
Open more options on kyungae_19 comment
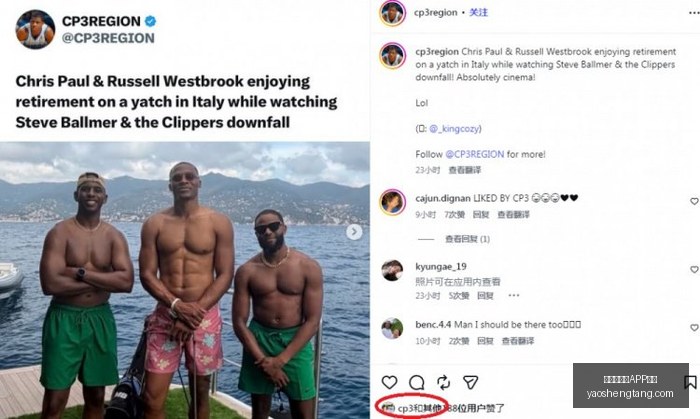[x=514, y=295]
